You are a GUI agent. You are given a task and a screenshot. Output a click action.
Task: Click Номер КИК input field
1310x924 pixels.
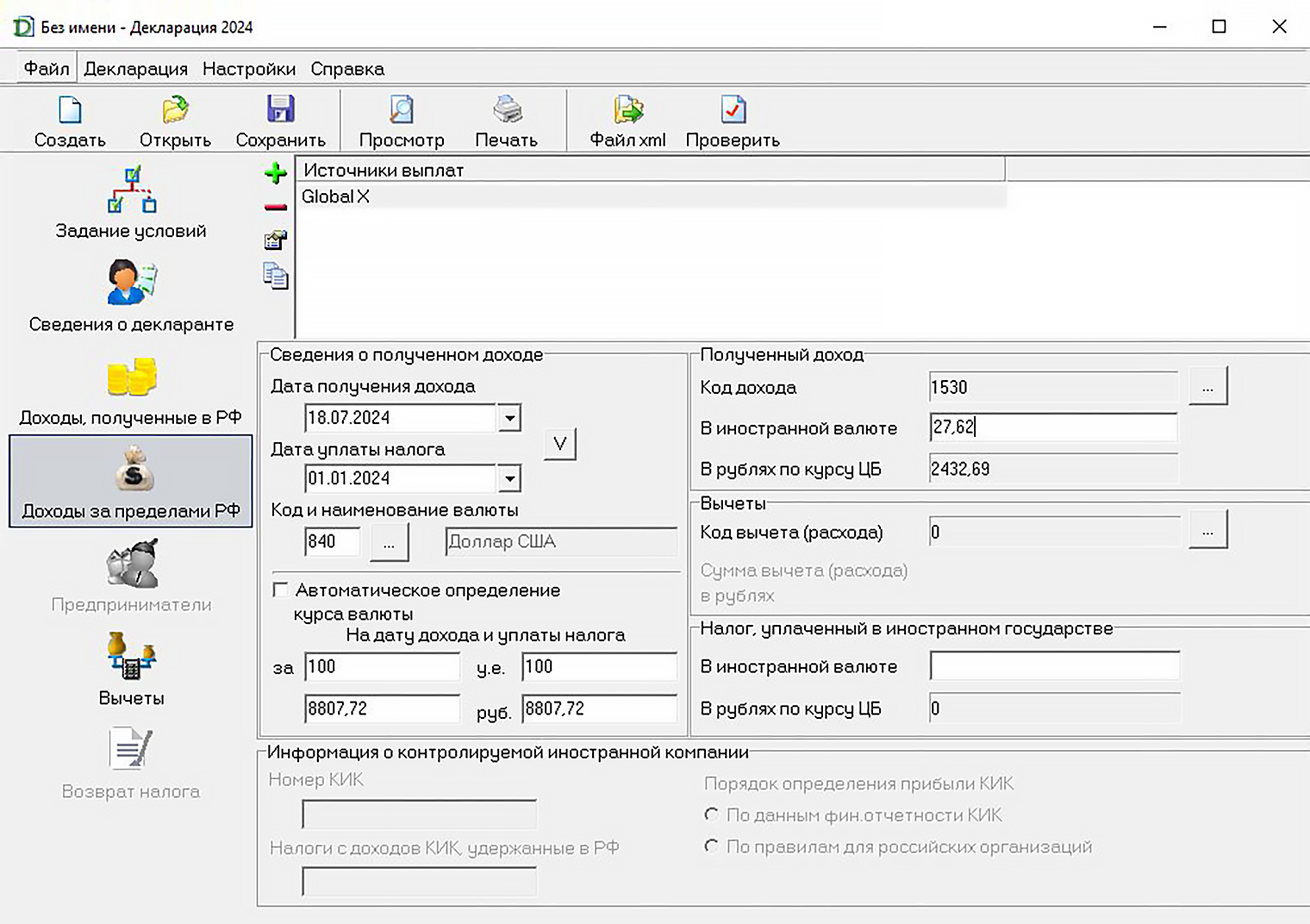pyautogui.click(x=419, y=814)
